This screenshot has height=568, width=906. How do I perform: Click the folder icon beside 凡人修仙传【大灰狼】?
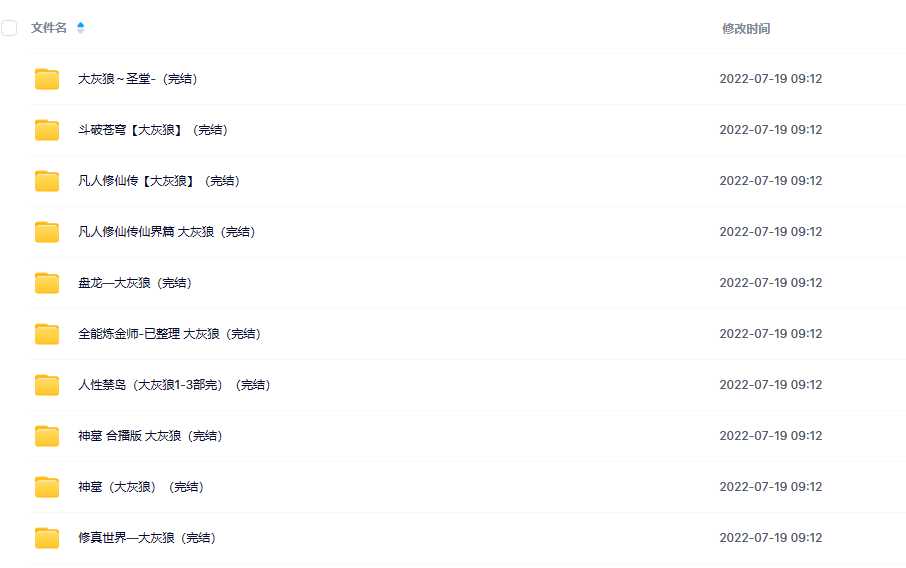click(47, 181)
